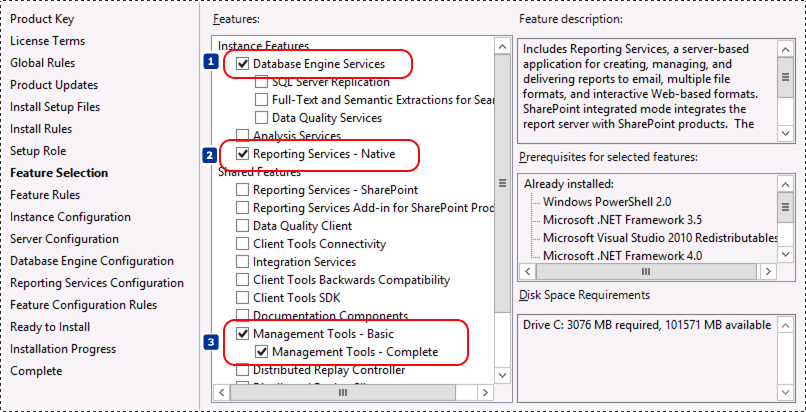Select Windows PowerShell 2.0 prerequisite item
The width and height of the screenshot is (806, 412).
tap(594, 202)
